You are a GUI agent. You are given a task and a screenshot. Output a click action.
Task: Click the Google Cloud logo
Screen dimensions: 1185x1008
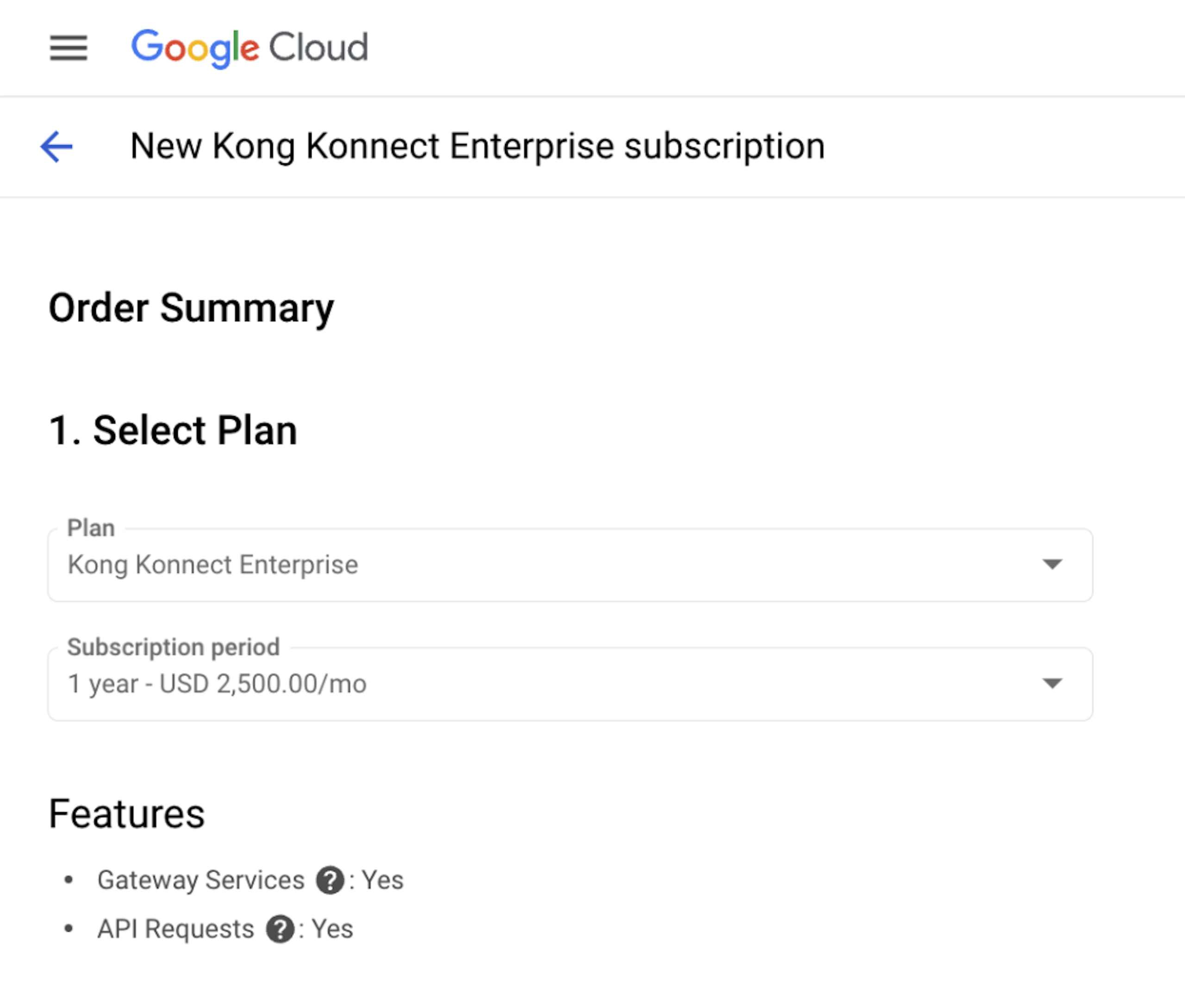[249, 47]
